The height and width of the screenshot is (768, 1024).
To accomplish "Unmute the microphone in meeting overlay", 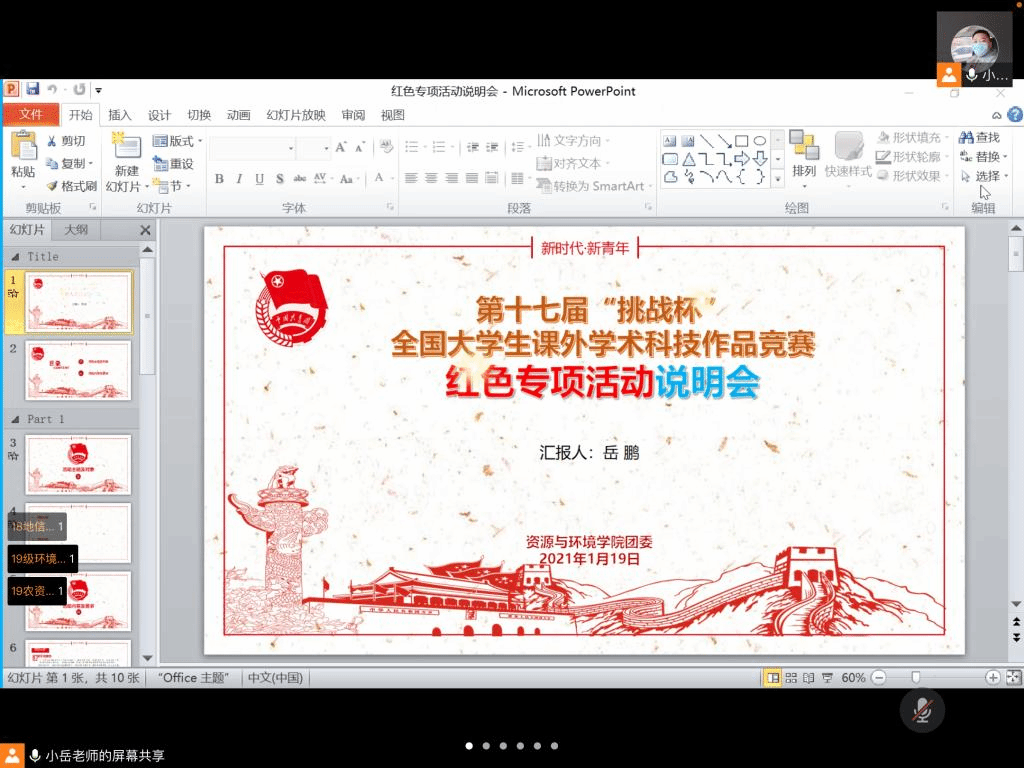I will (x=922, y=710).
